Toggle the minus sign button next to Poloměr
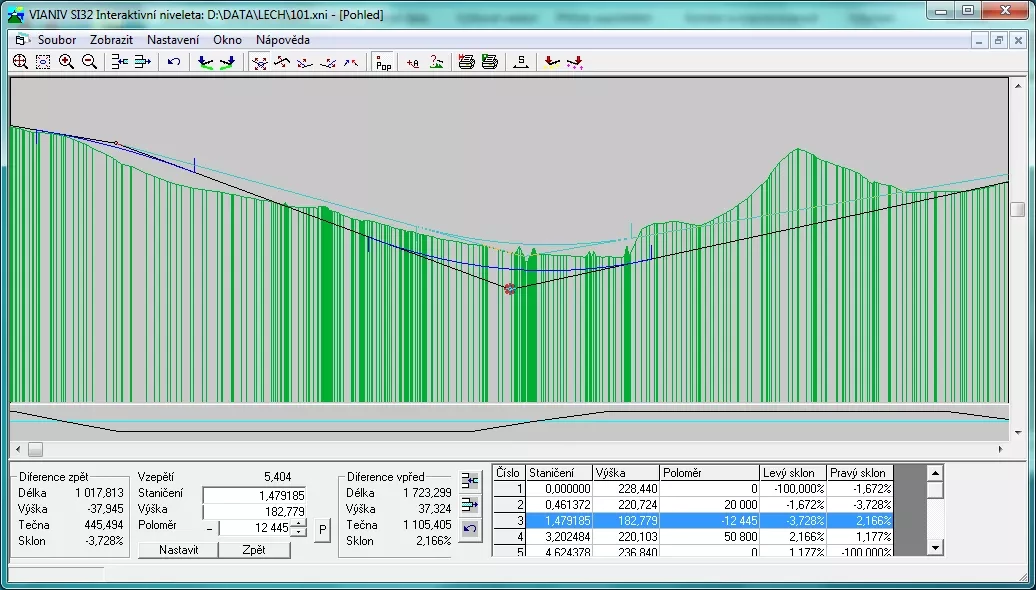Screen dimensions: 1036x590 (x=209, y=528)
